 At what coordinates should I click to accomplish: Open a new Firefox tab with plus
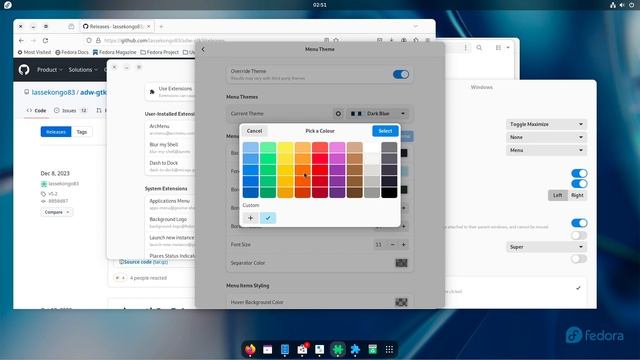161,27
